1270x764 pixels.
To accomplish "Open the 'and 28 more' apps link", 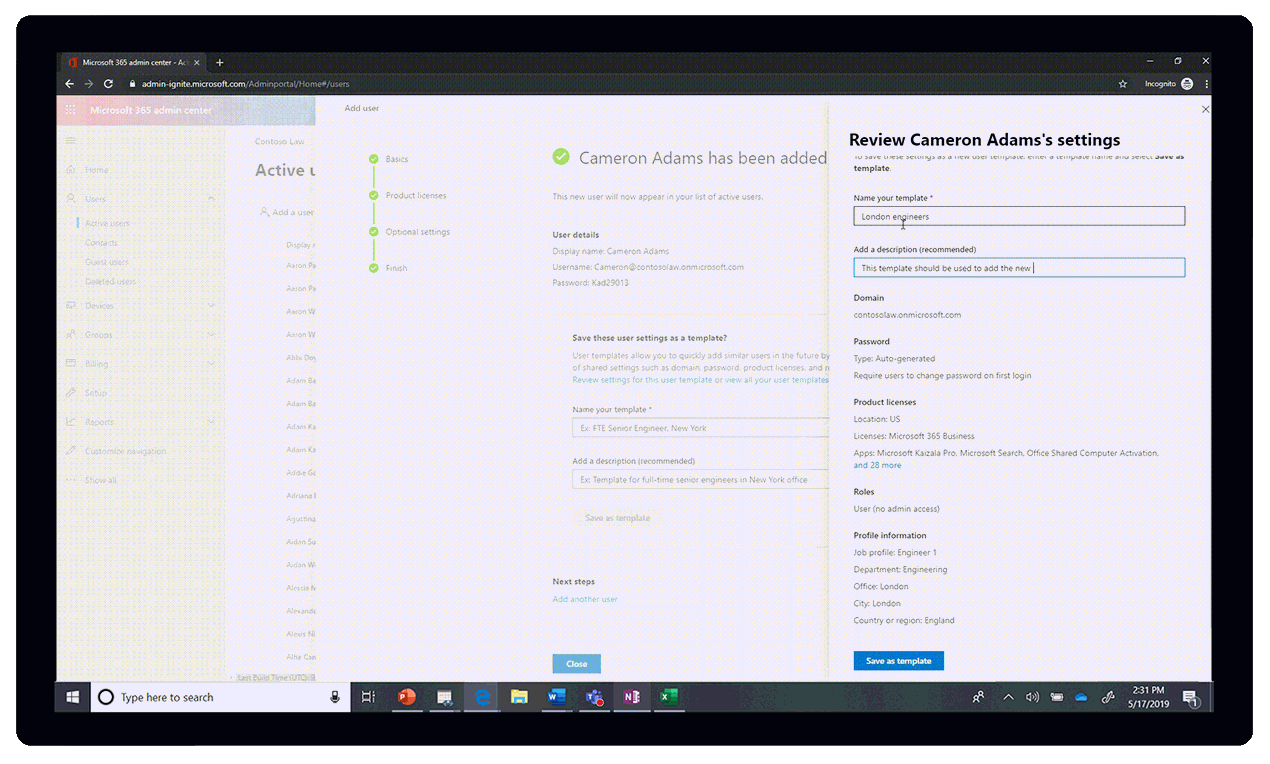I will point(877,465).
